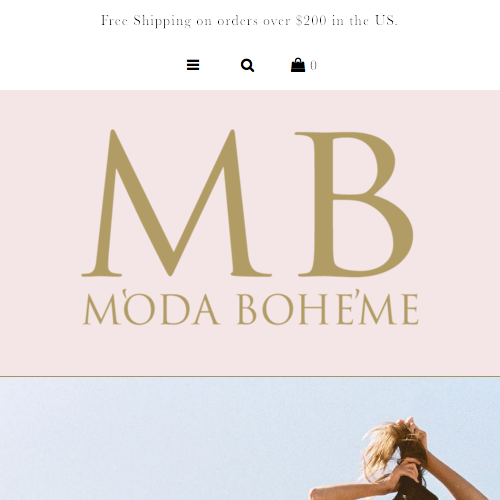Click the large gold "B" logo letter
Screen dimensions: 500x500
tap(354, 204)
